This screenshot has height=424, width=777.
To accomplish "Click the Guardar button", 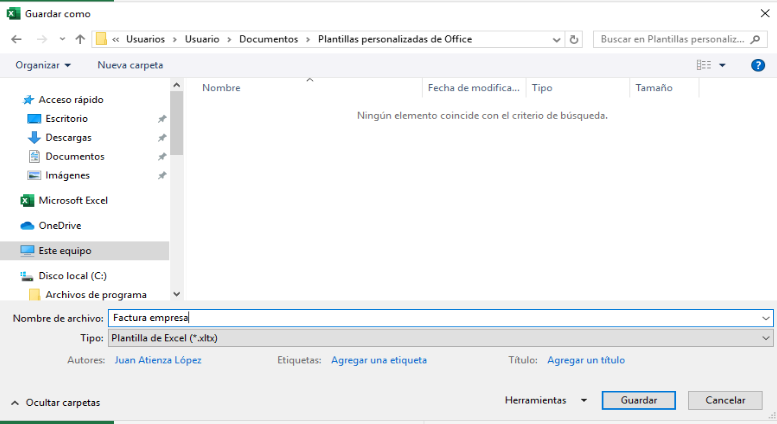I will tap(639, 400).
